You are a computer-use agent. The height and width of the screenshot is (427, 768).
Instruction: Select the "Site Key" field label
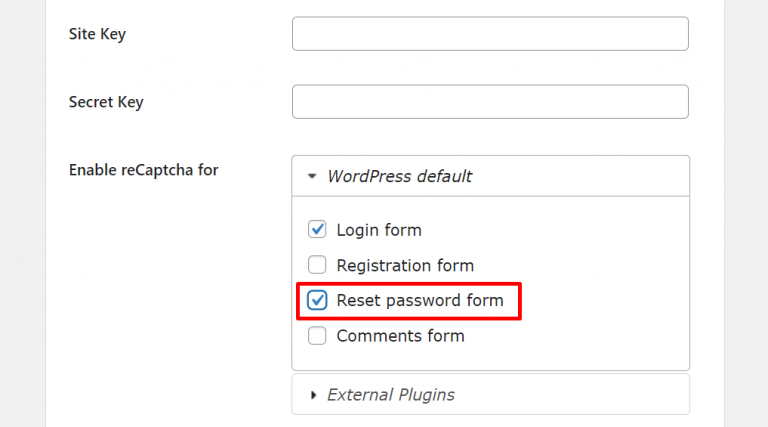[97, 34]
